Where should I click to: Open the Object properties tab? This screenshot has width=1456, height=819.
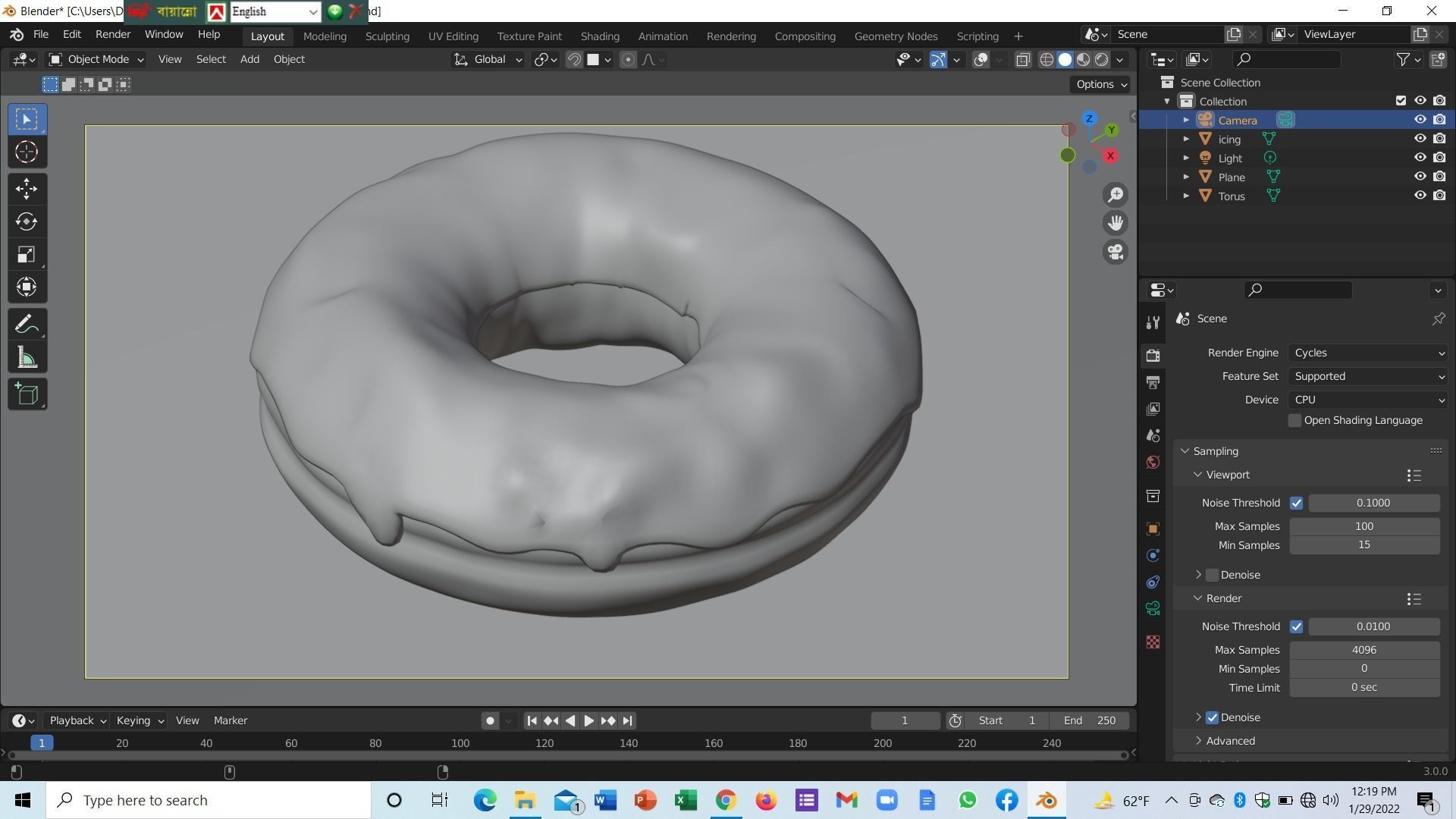(1153, 529)
